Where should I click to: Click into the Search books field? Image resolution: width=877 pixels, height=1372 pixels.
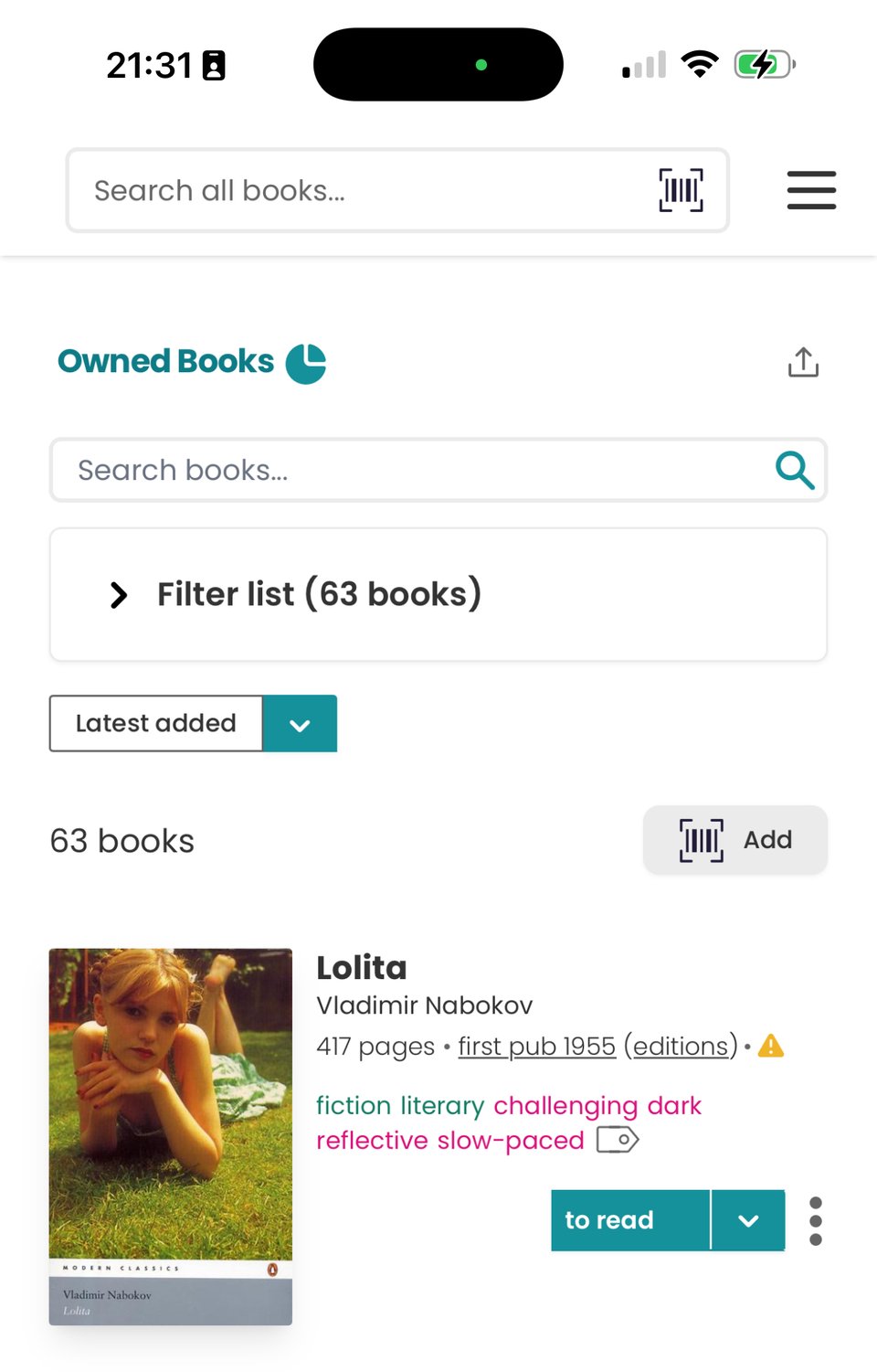(x=411, y=470)
